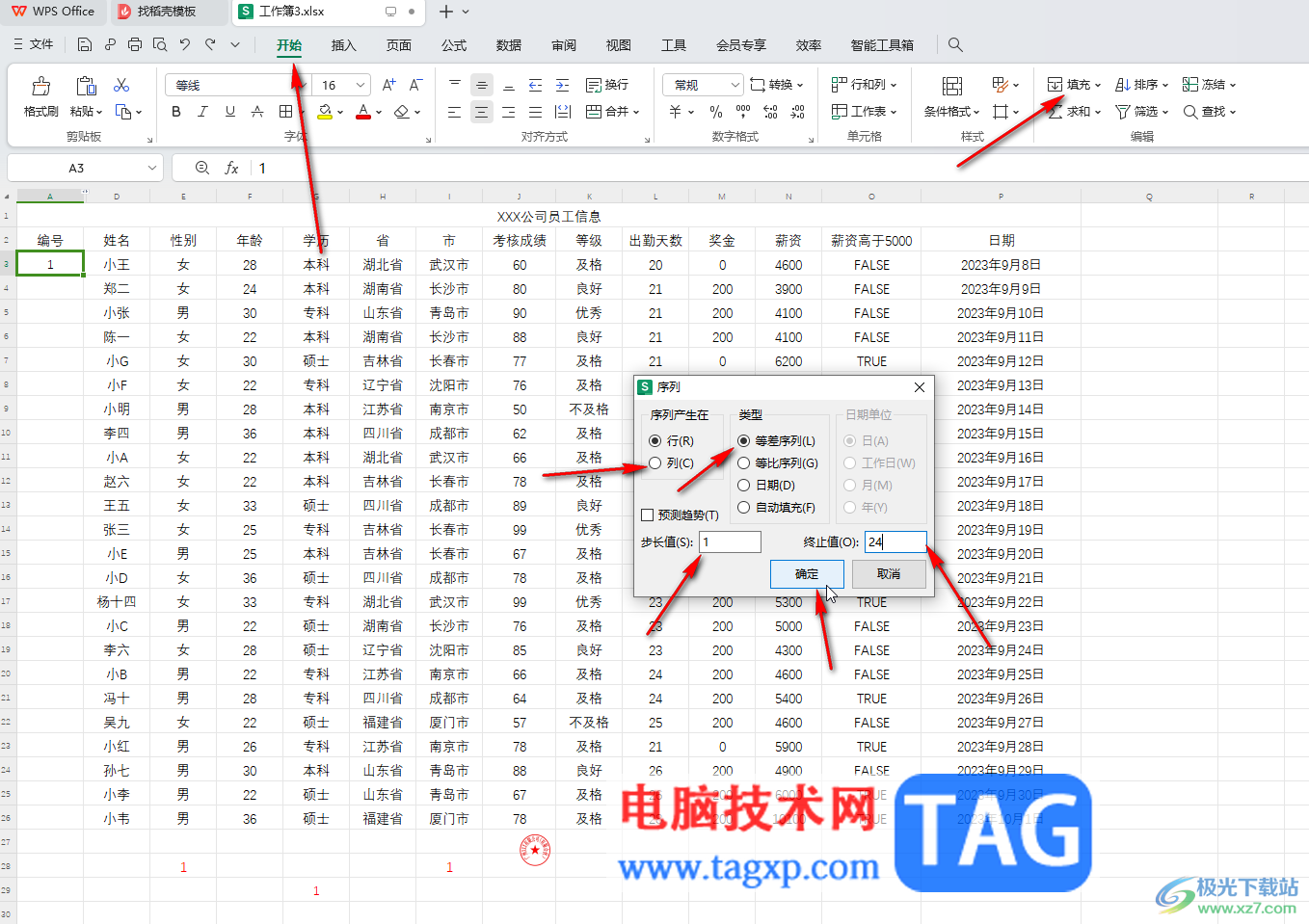Decrease font size with A- icon
This screenshot has height=924, width=1309.
pos(416,85)
